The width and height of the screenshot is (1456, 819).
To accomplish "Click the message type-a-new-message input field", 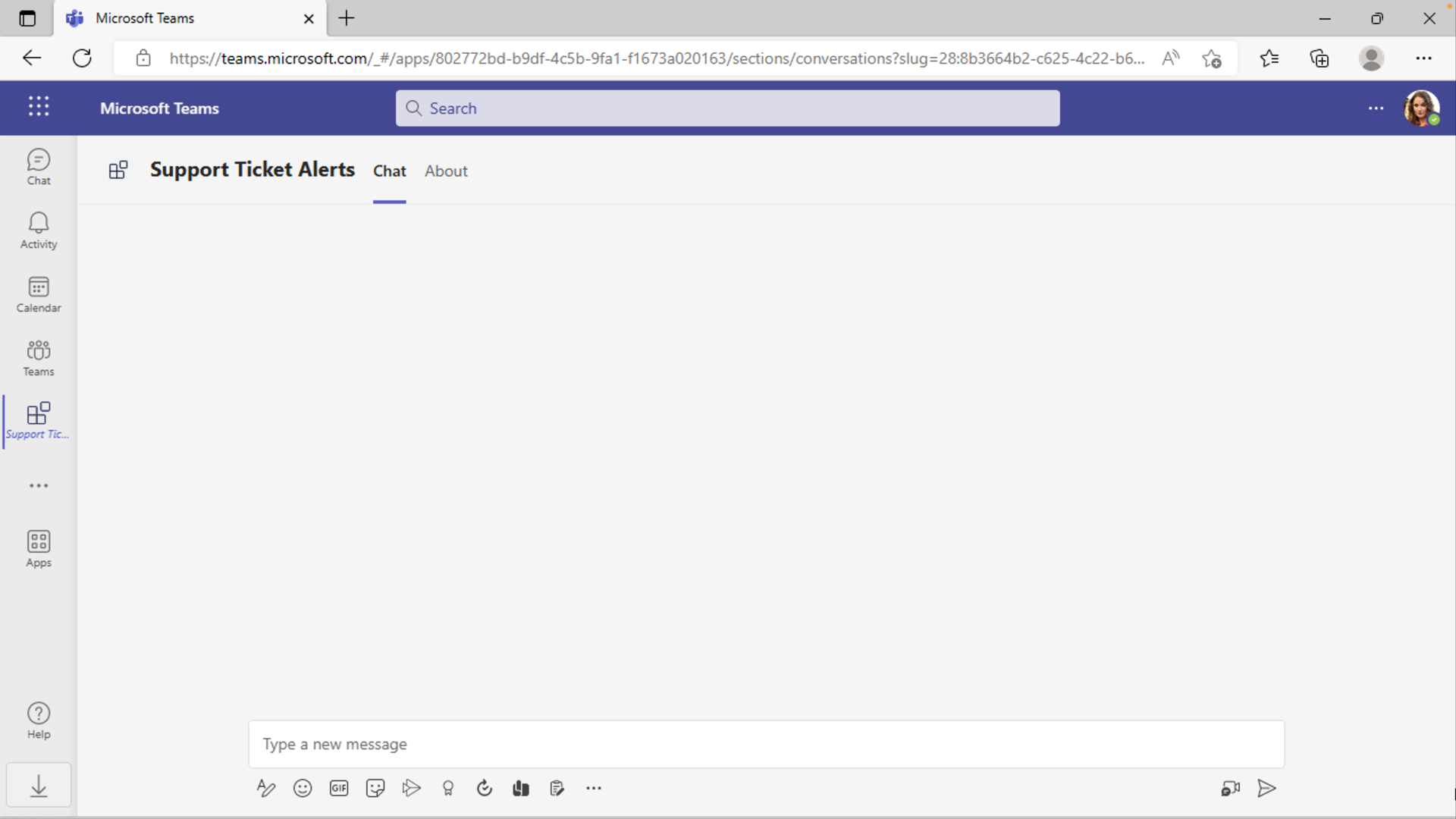I will point(766,744).
